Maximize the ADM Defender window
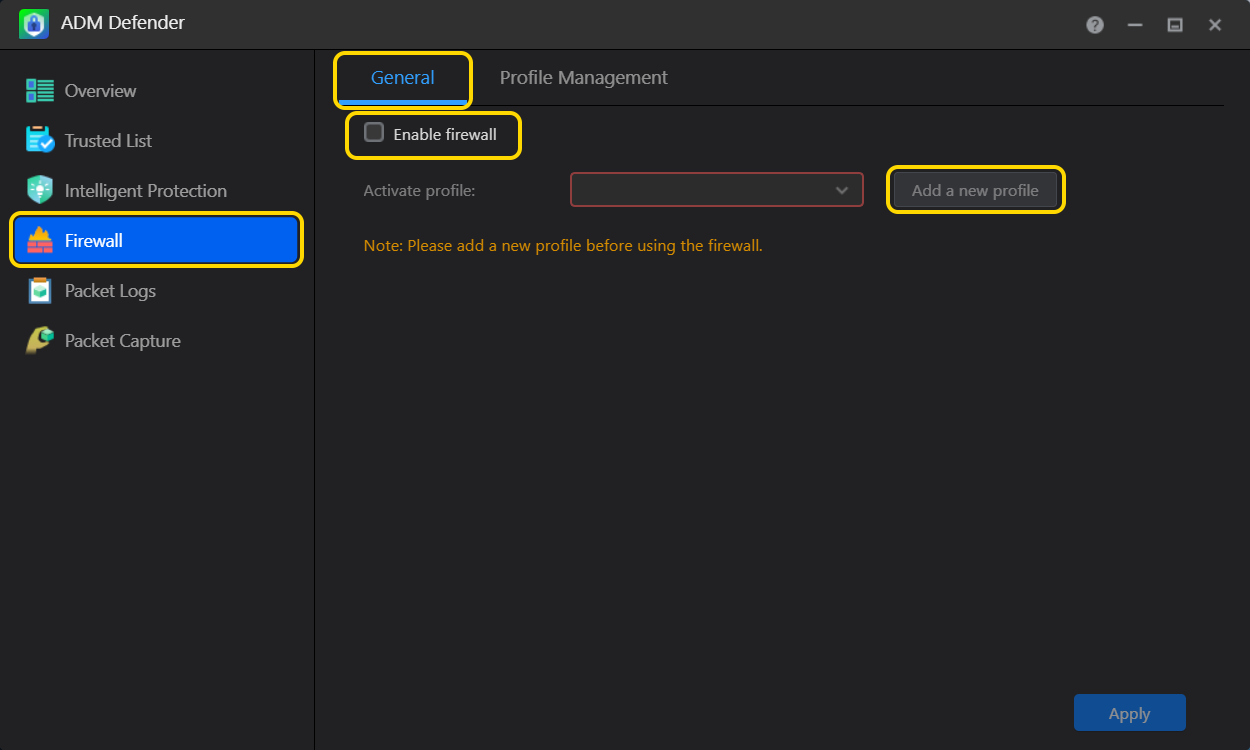 [x=1175, y=25]
